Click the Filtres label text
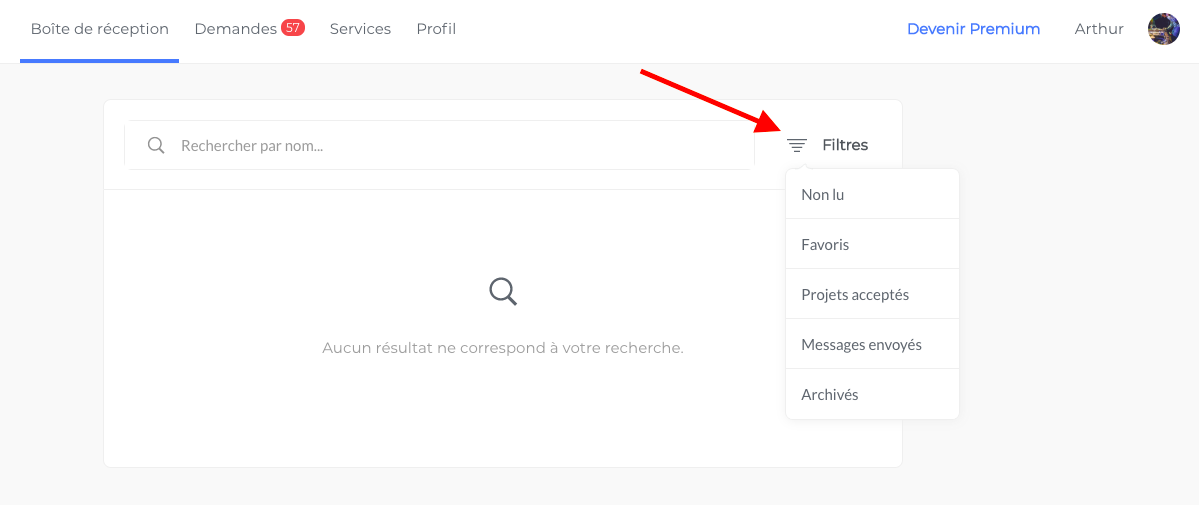The image size is (1199, 505). pyautogui.click(x=845, y=145)
